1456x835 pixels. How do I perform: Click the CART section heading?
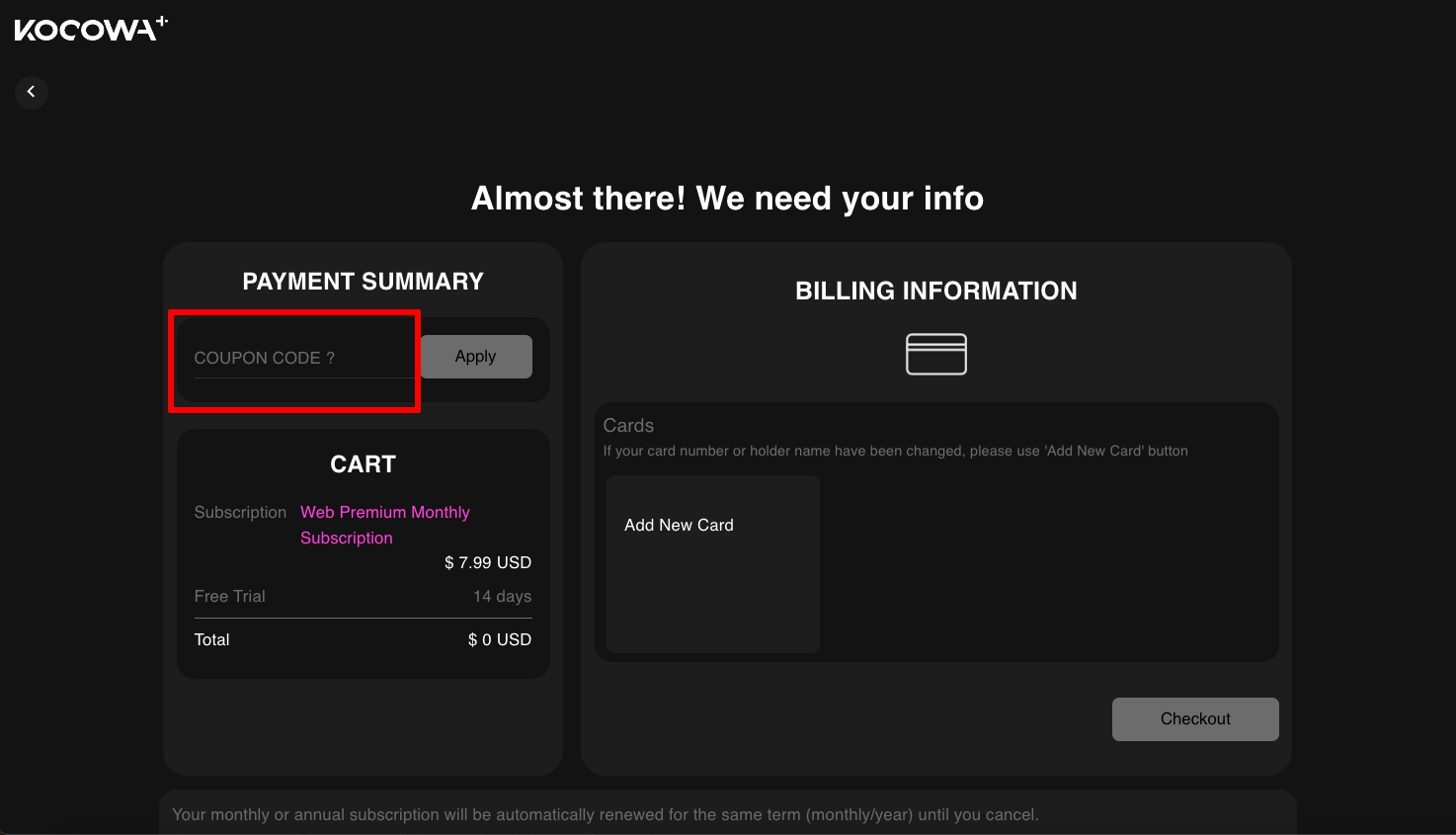(363, 464)
